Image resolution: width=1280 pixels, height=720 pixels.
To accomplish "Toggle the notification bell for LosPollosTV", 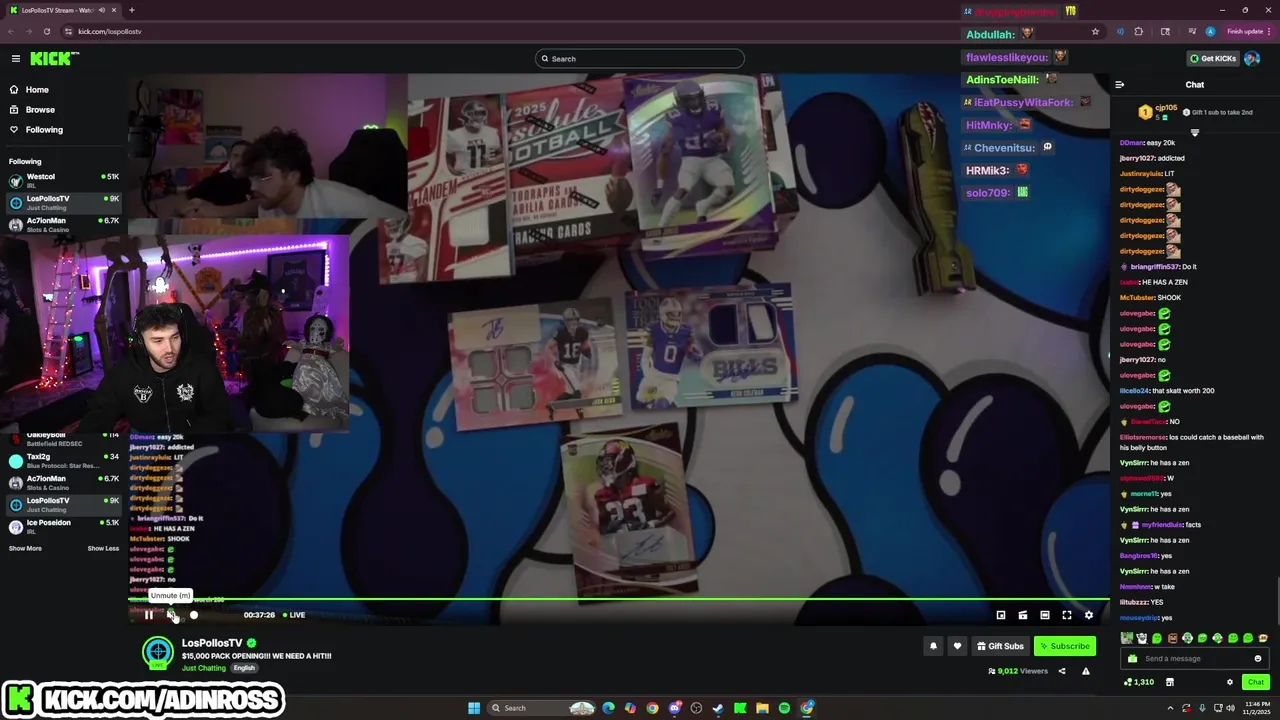I will (x=933, y=646).
